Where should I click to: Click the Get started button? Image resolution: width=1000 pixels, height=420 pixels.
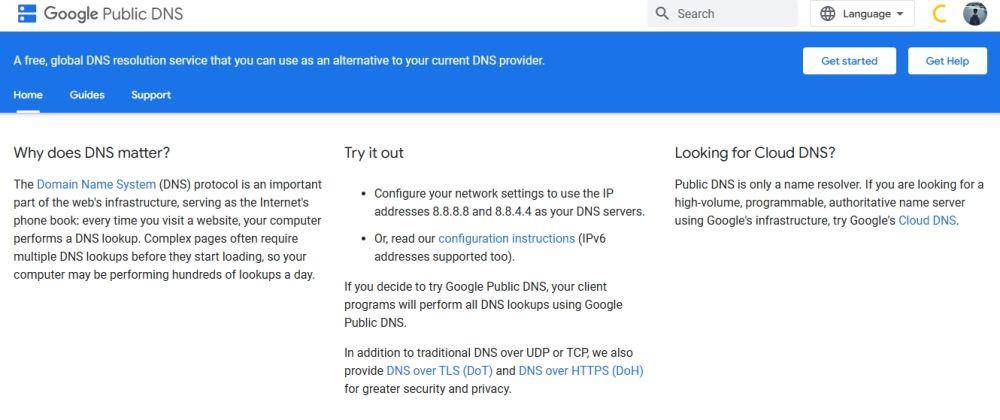(x=849, y=61)
